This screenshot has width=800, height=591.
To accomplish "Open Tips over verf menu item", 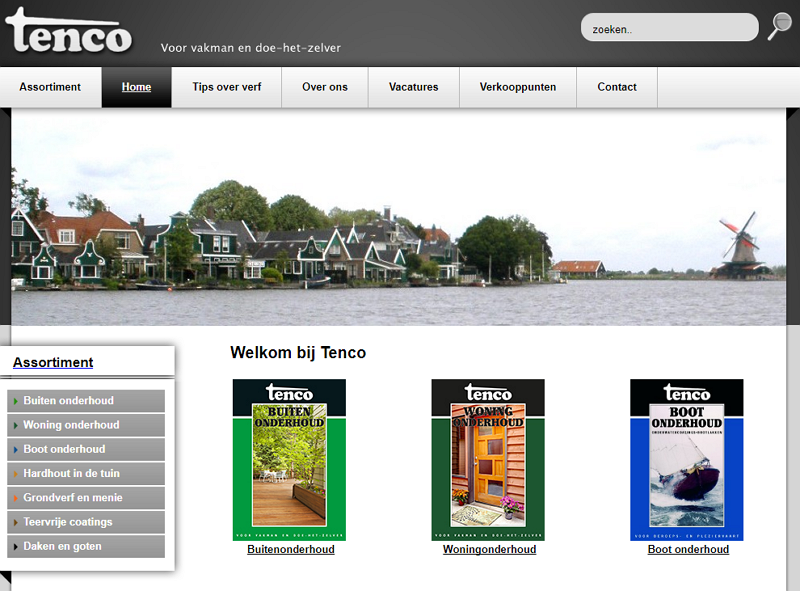I will pos(227,87).
